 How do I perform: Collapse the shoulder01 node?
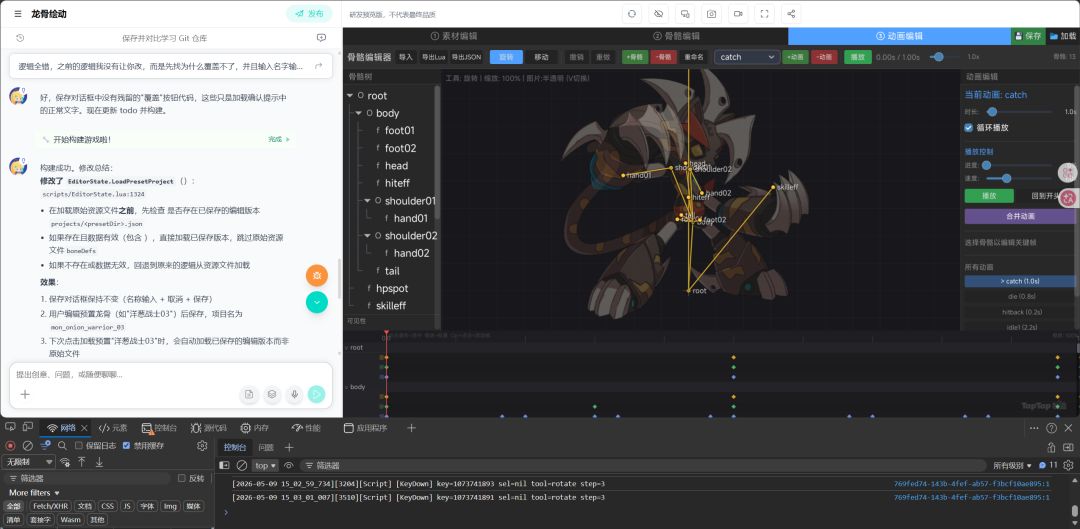click(368, 200)
